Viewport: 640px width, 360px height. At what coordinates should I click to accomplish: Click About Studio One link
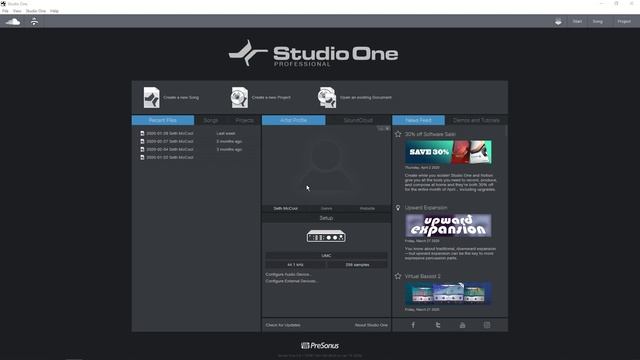tap(371, 325)
